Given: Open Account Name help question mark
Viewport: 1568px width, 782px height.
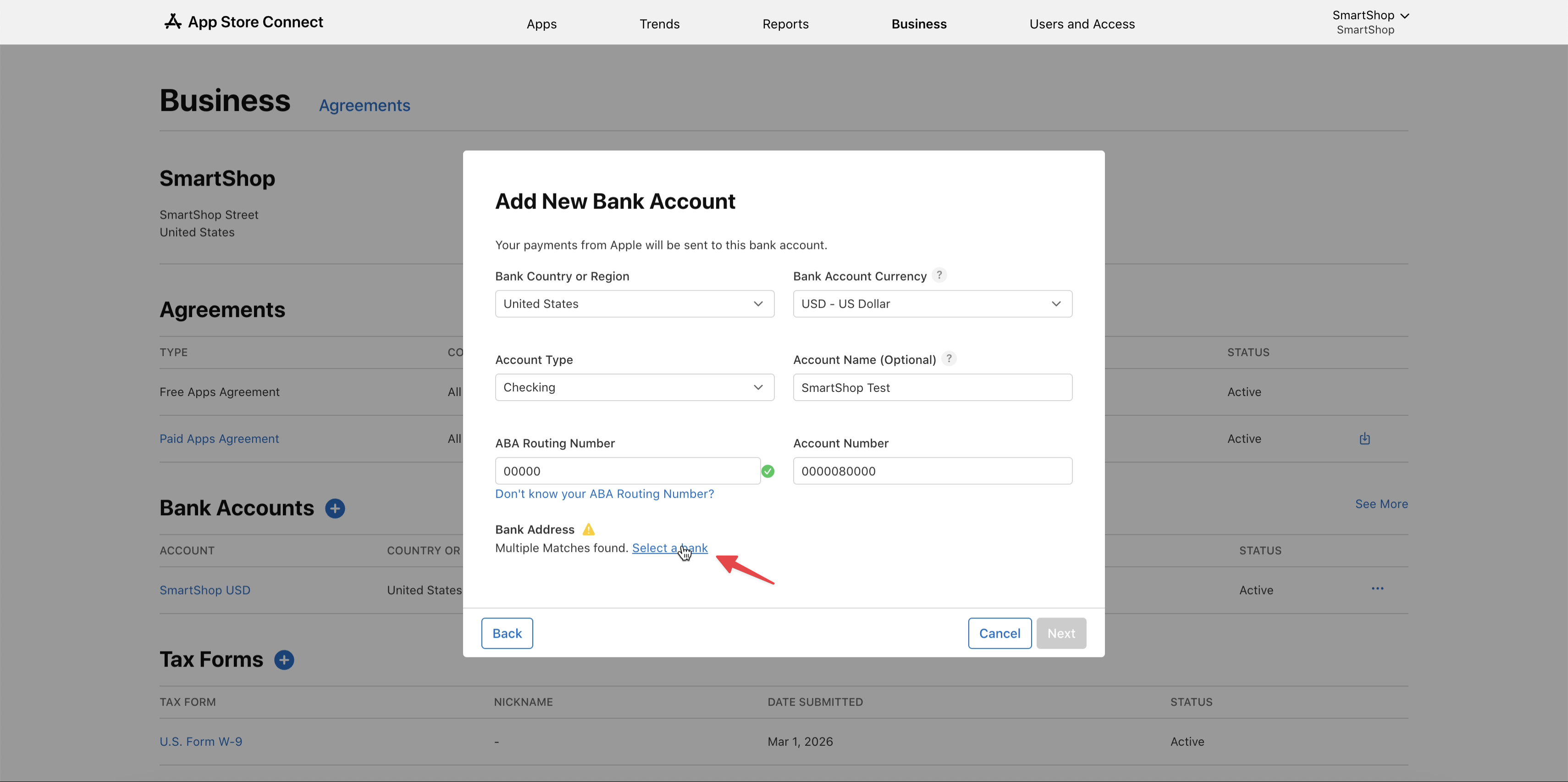Looking at the screenshot, I should point(949,358).
